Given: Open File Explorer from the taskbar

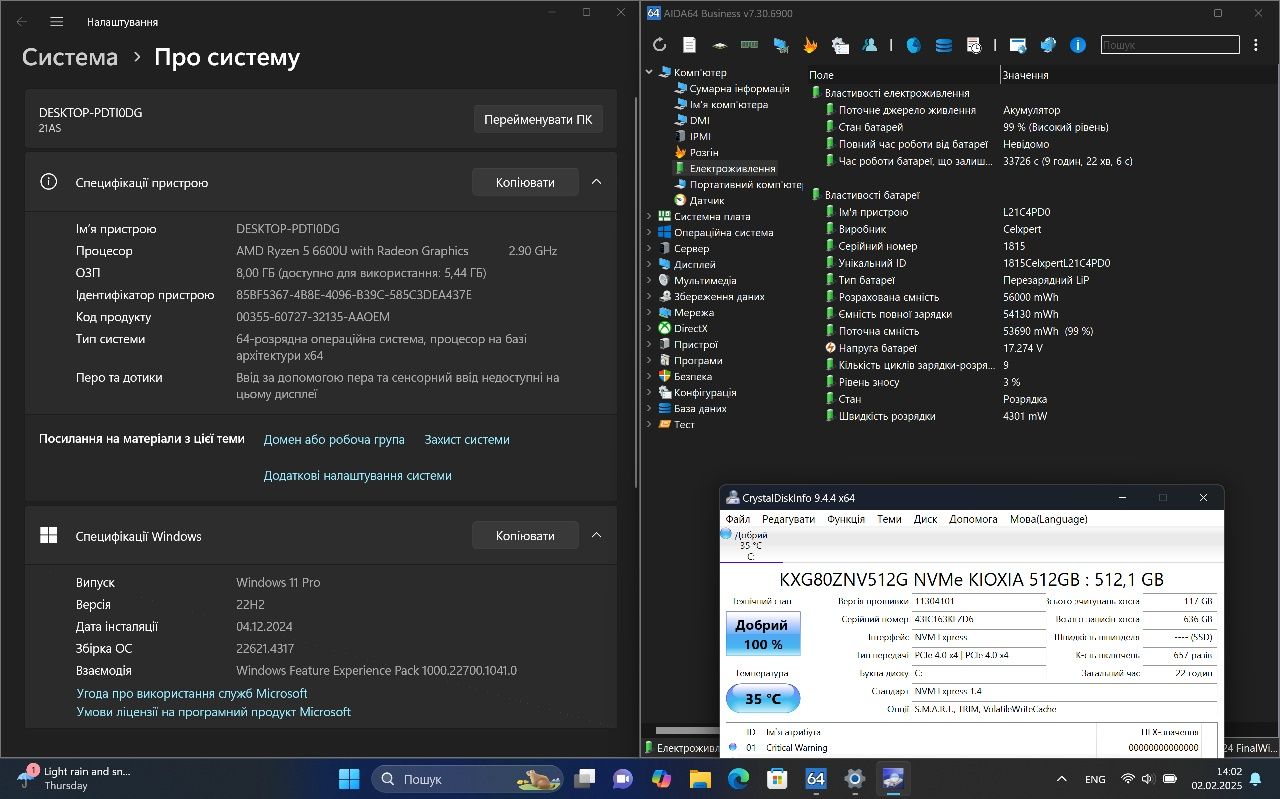Looking at the screenshot, I should point(700,779).
